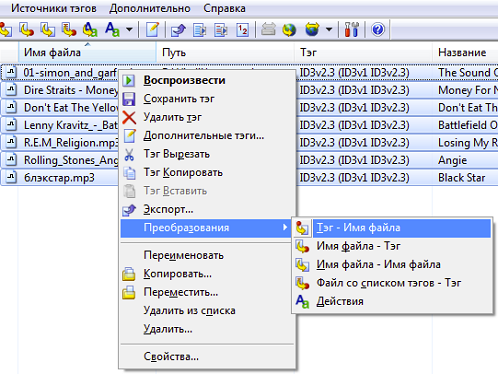499x376 pixels.
Task: Select the блэкстар.mp3 file row
Action: (x=60, y=178)
